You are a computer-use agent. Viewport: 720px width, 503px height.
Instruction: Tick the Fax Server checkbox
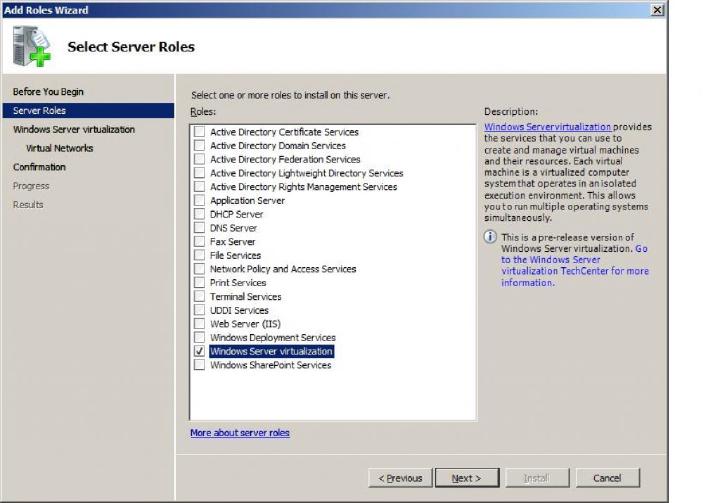(x=199, y=242)
